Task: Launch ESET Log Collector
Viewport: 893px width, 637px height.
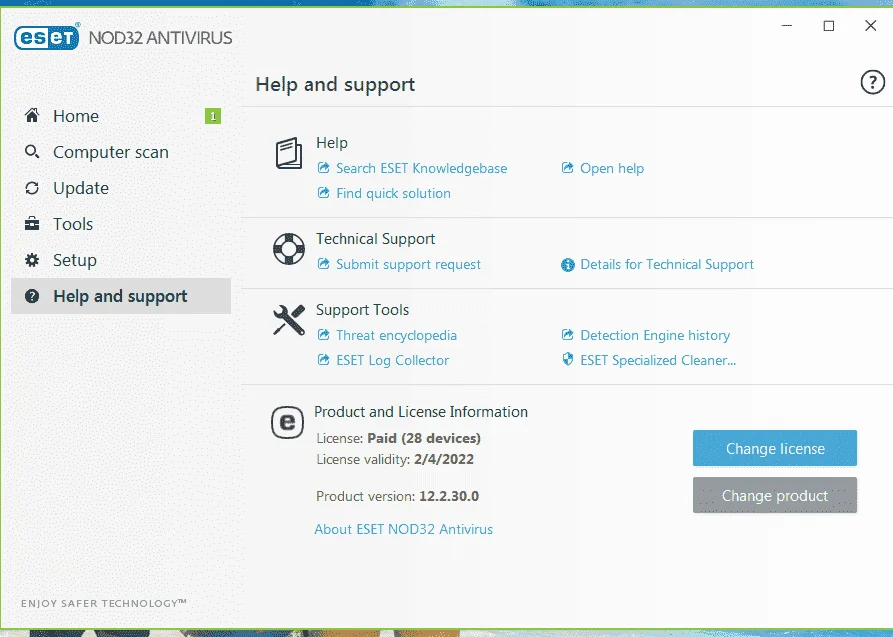Action: point(392,360)
